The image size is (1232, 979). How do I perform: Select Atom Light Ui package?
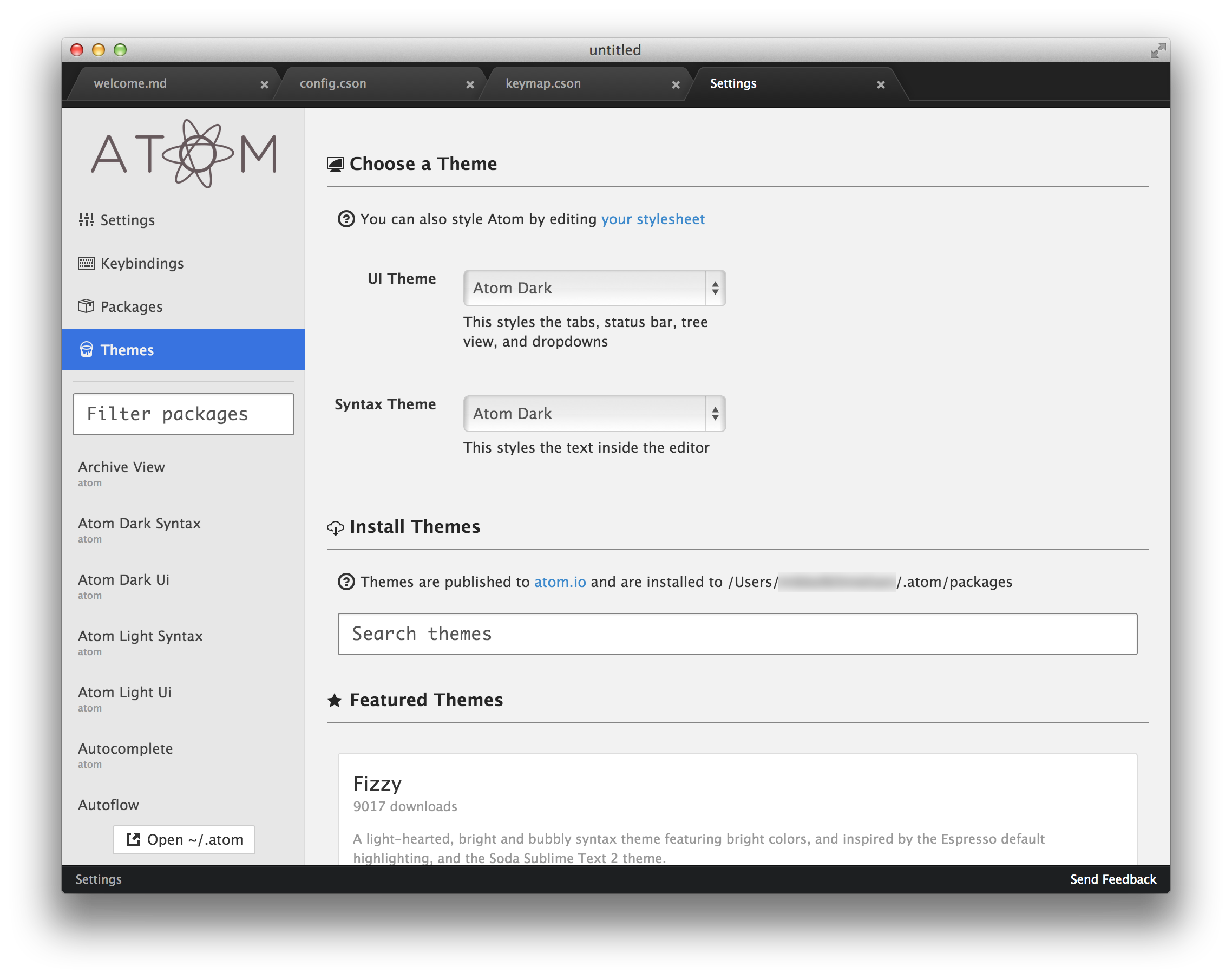[184, 699]
